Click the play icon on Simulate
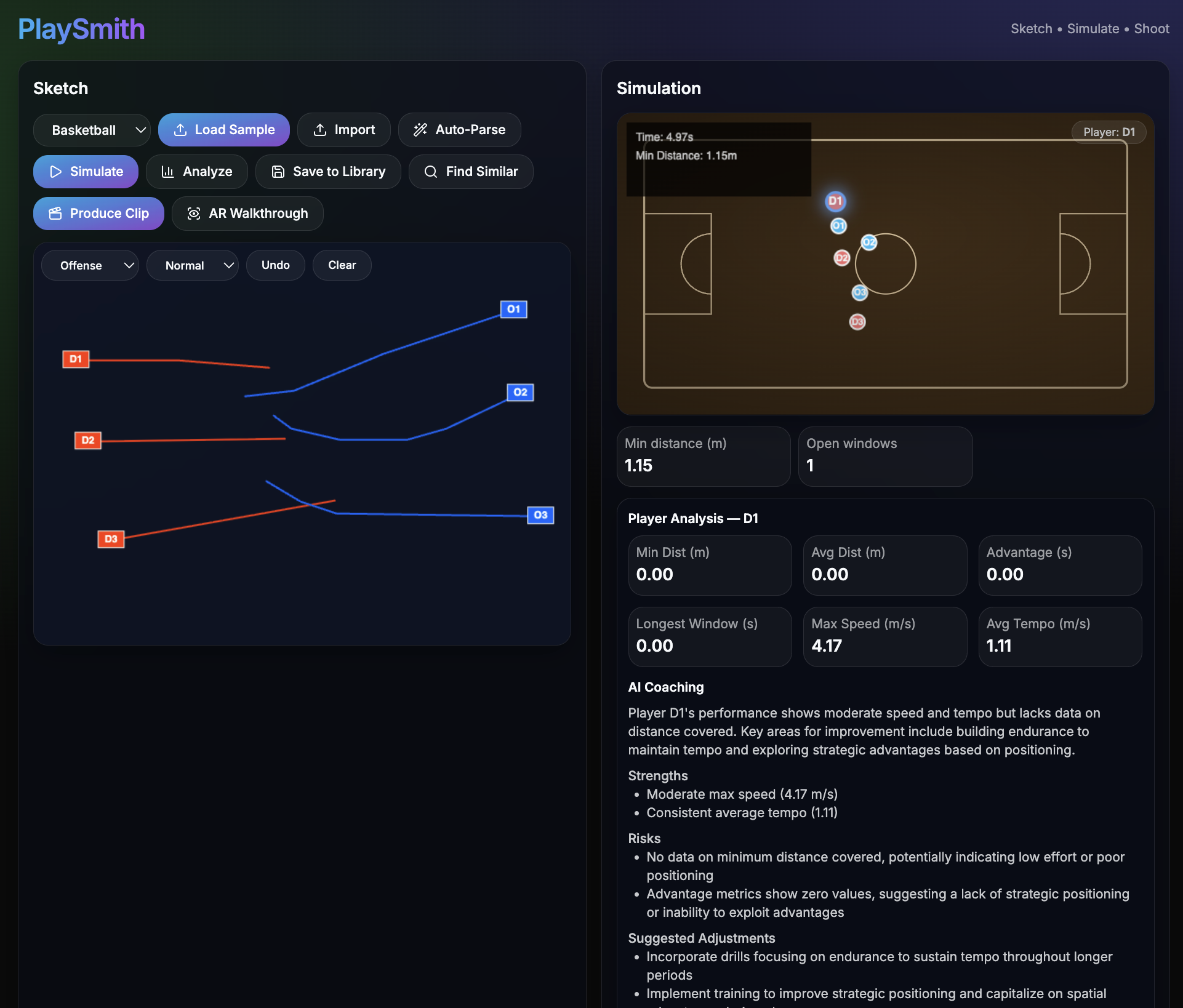Image resolution: width=1183 pixels, height=1008 pixels. tap(55, 172)
